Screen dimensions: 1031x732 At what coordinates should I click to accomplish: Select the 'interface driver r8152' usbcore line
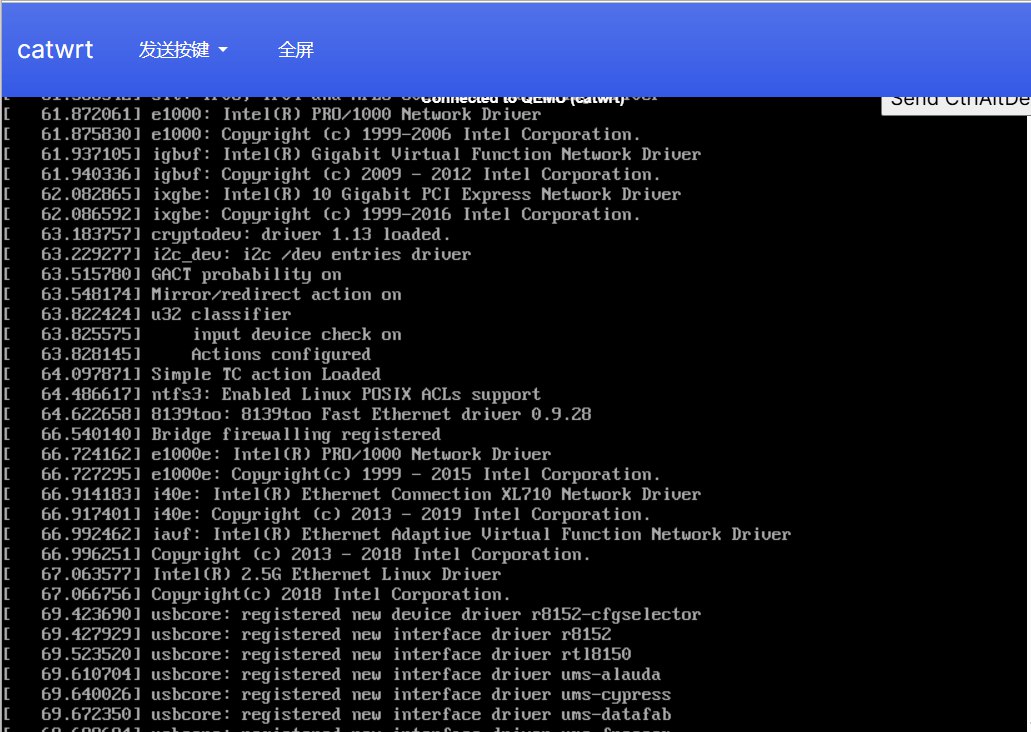point(307,635)
